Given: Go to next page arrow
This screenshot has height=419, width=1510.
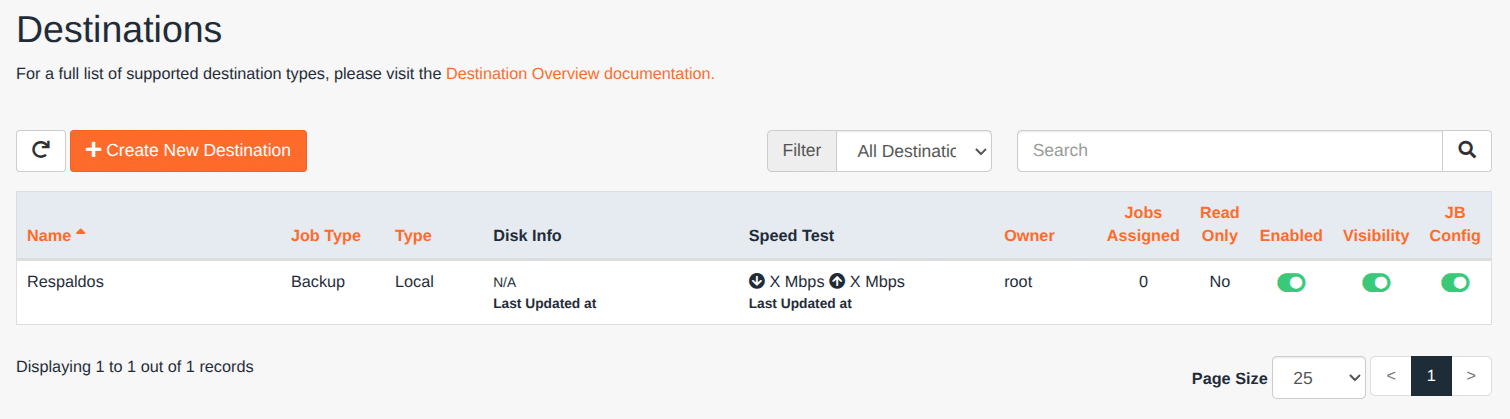Looking at the screenshot, I should tap(1470, 376).
